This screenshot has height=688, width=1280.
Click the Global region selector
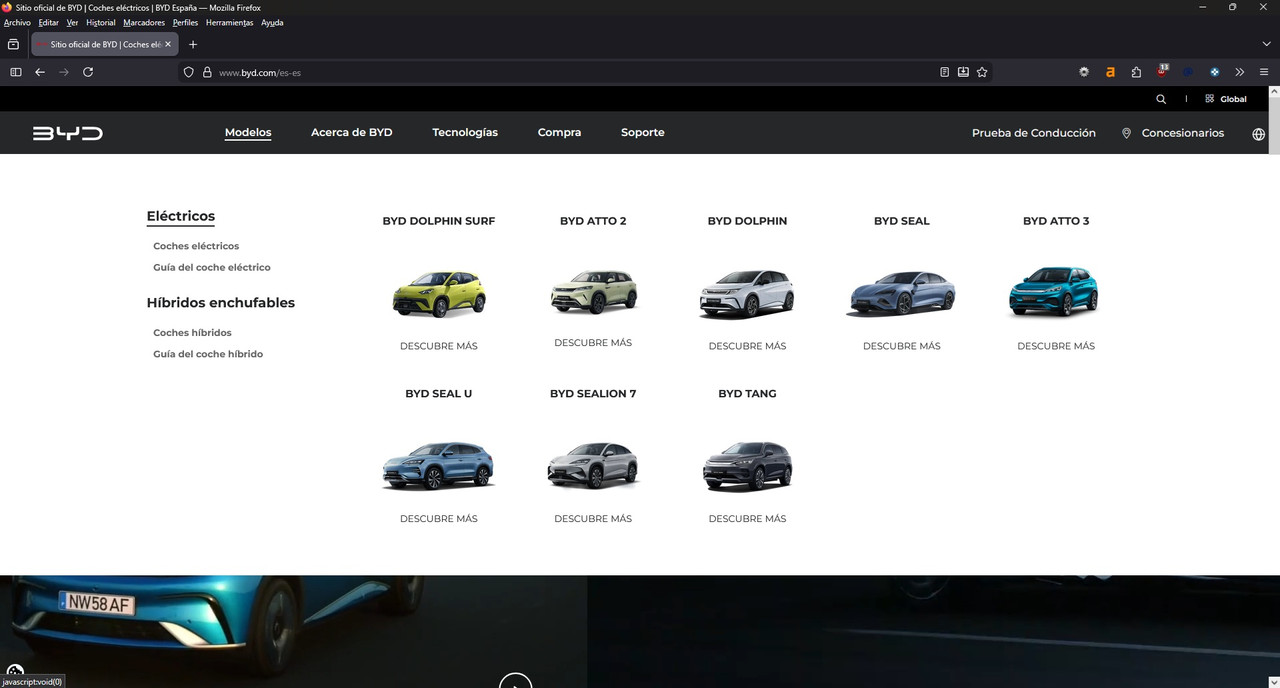click(1226, 99)
